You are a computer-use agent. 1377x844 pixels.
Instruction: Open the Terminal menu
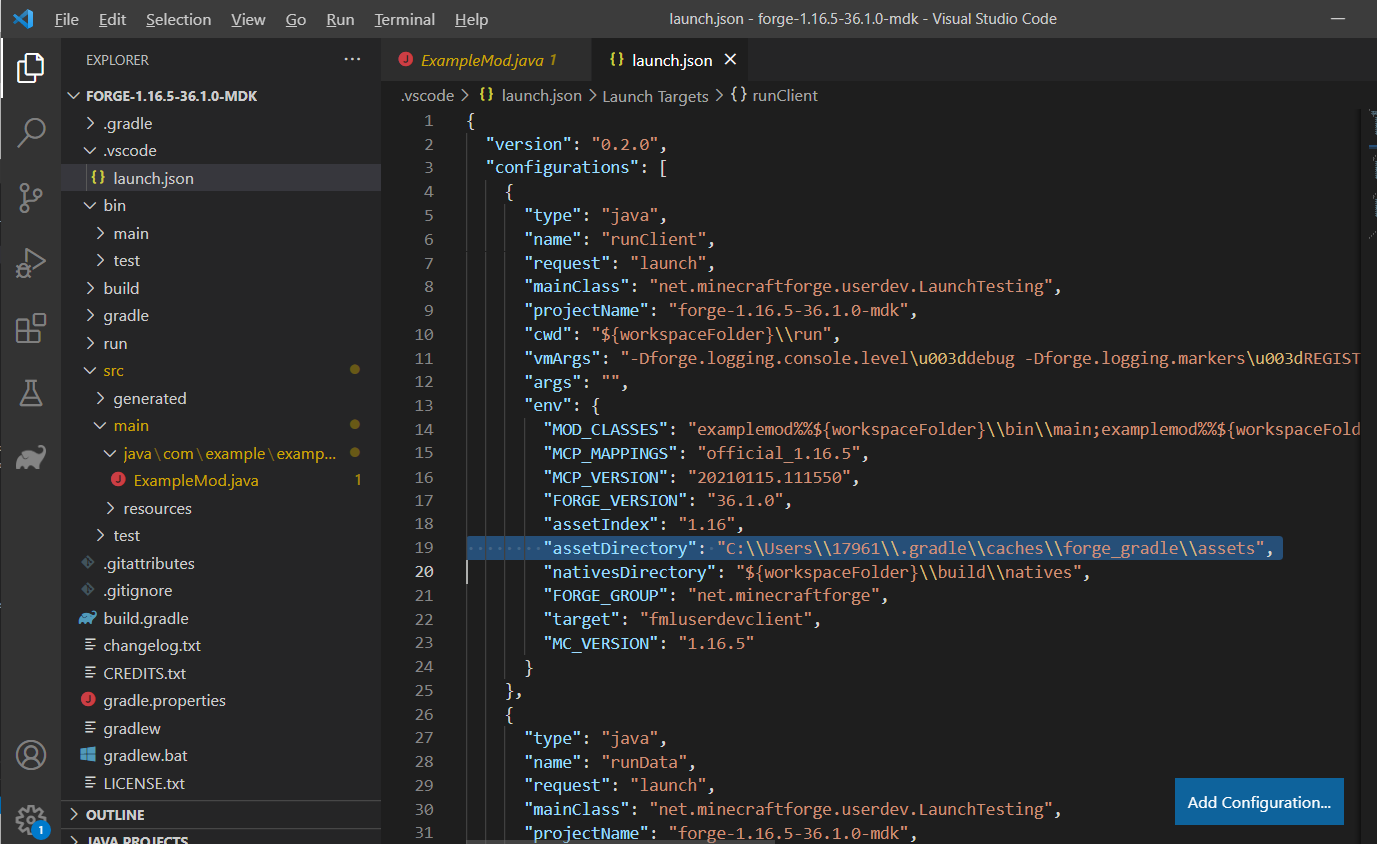pyautogui.click(x=404, y=19)
